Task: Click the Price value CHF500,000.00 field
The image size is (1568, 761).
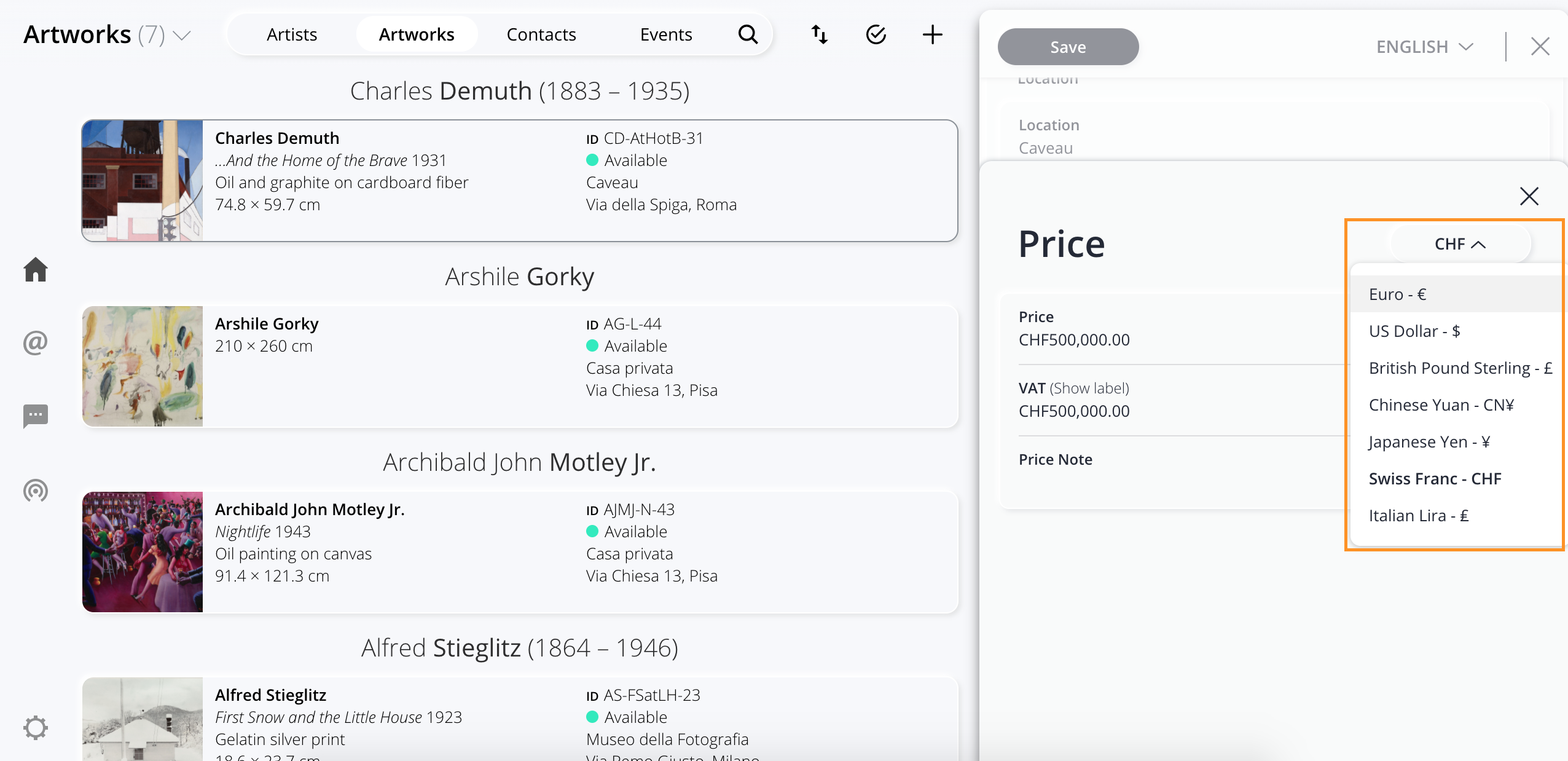Action: tap(1074, 339)
